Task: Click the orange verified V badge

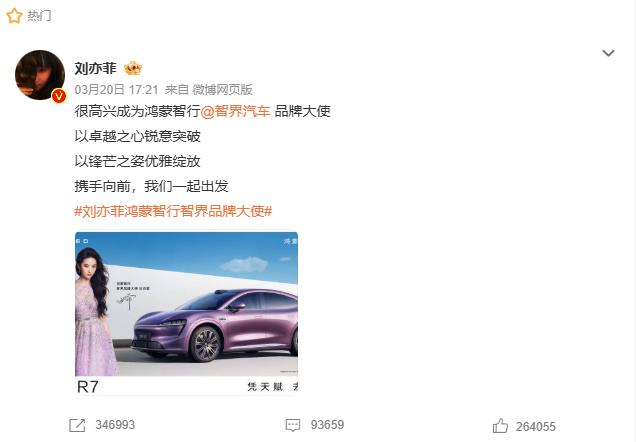Action: 59,96
